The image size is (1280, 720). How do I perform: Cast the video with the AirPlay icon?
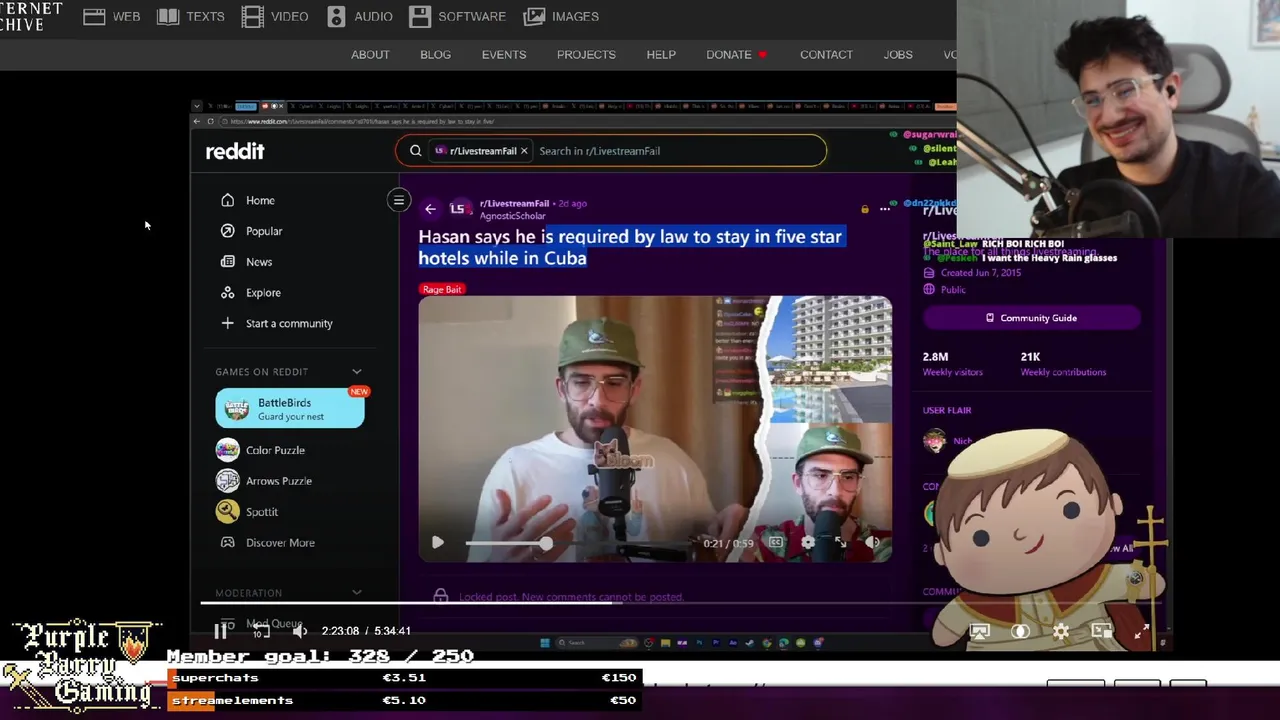(980, 631)
